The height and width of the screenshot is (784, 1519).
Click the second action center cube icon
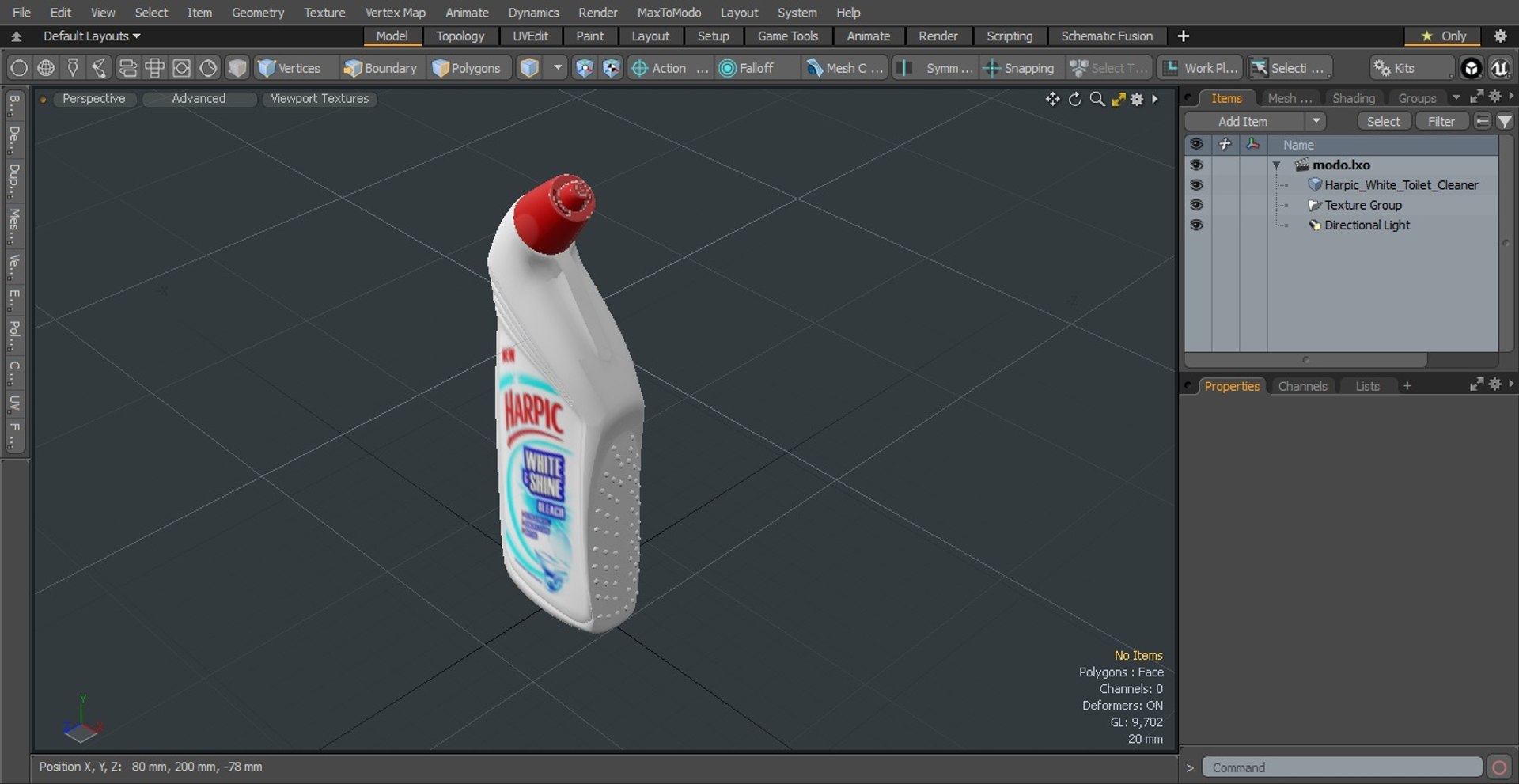(611, 68)
